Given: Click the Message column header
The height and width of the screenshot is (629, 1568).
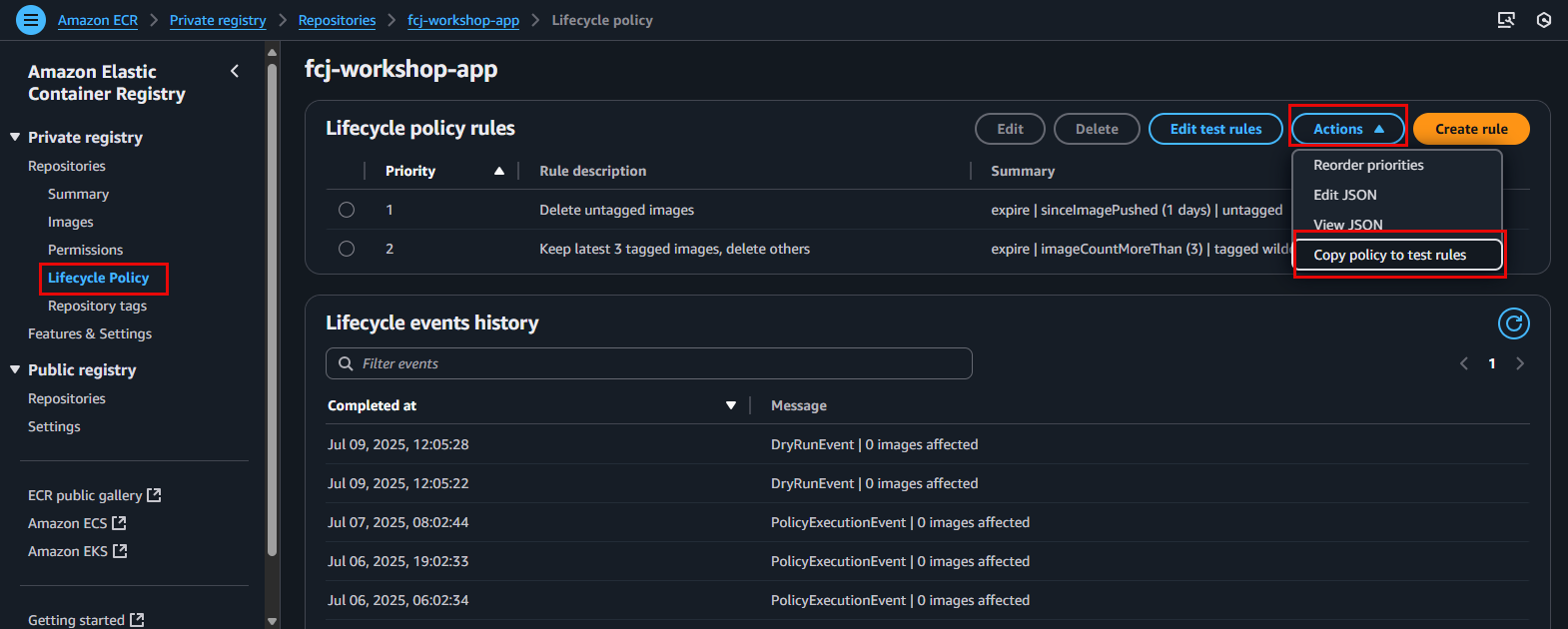Looking at the screenshot, I should (798, 405).
